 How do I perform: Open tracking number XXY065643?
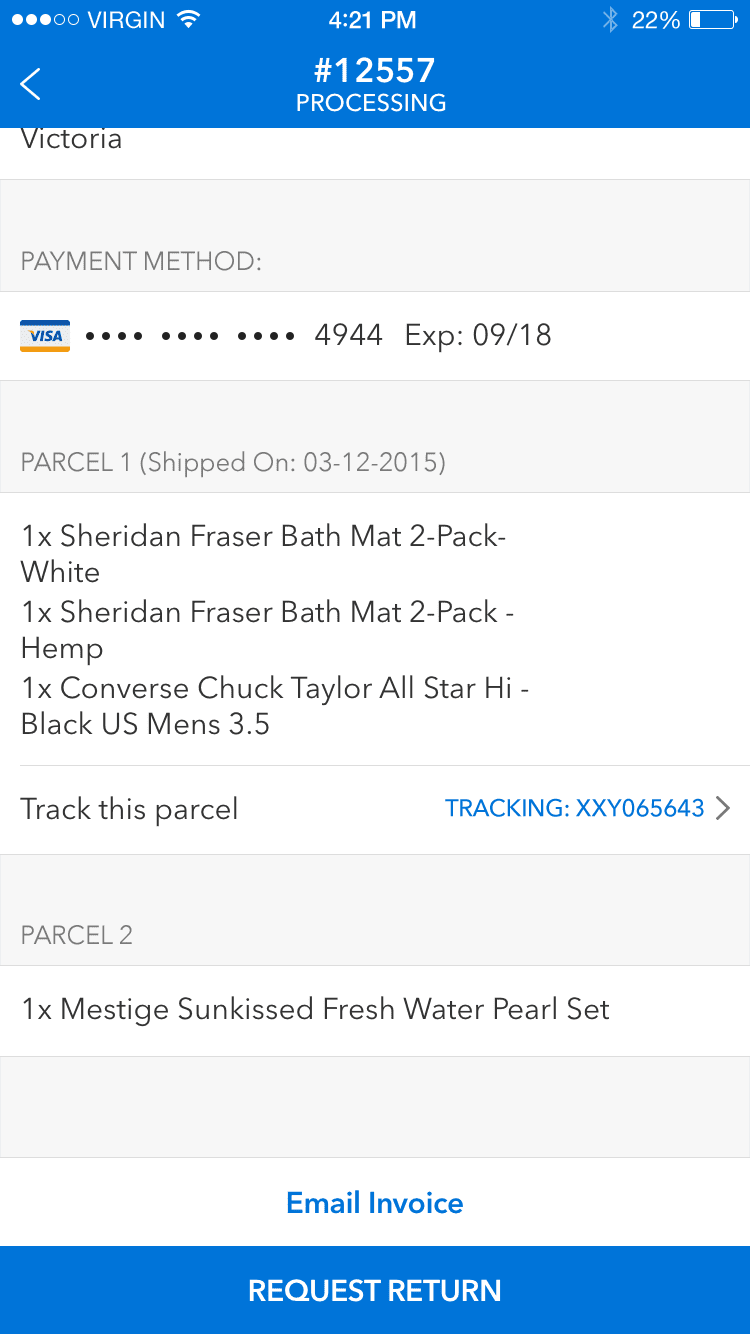574,809
